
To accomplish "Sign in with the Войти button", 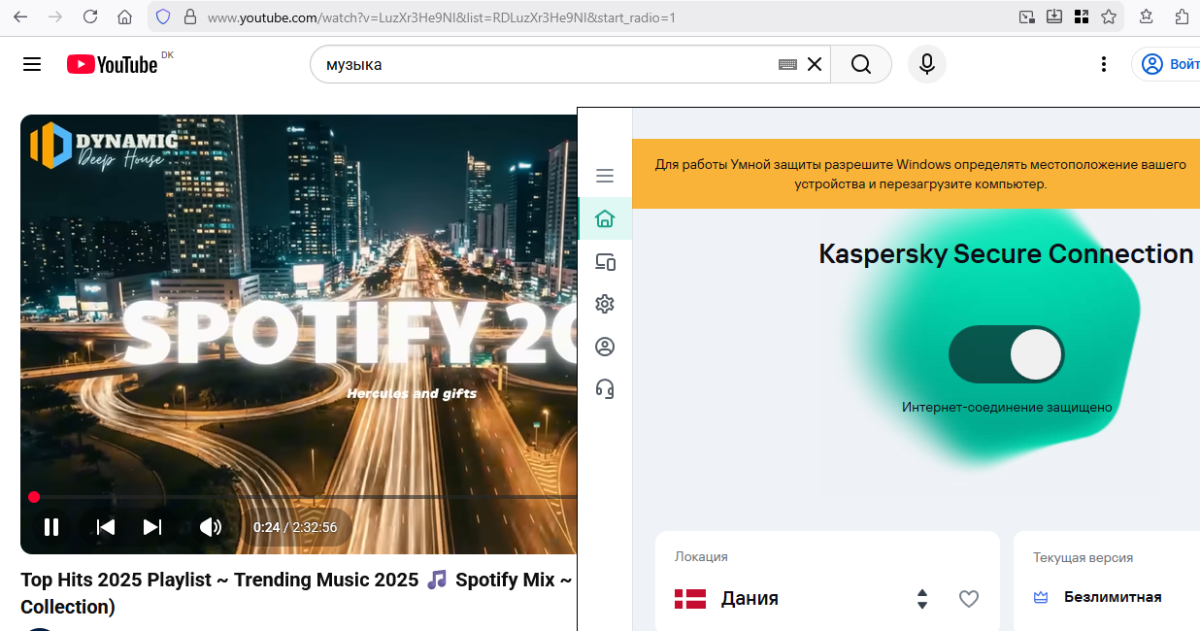I will coord(1167,64).
